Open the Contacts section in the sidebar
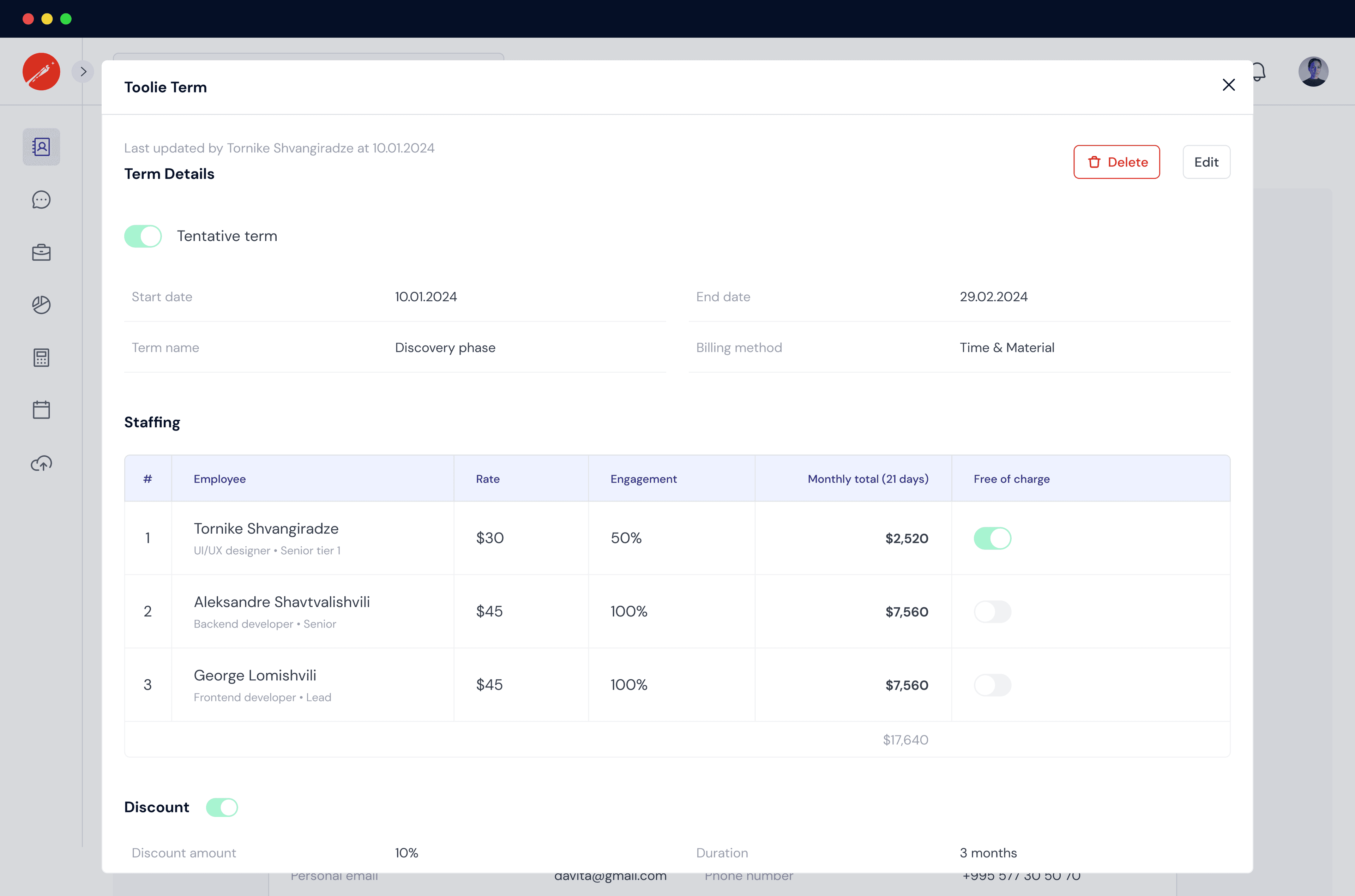1355x896 pixels. (x=41, y=147)
